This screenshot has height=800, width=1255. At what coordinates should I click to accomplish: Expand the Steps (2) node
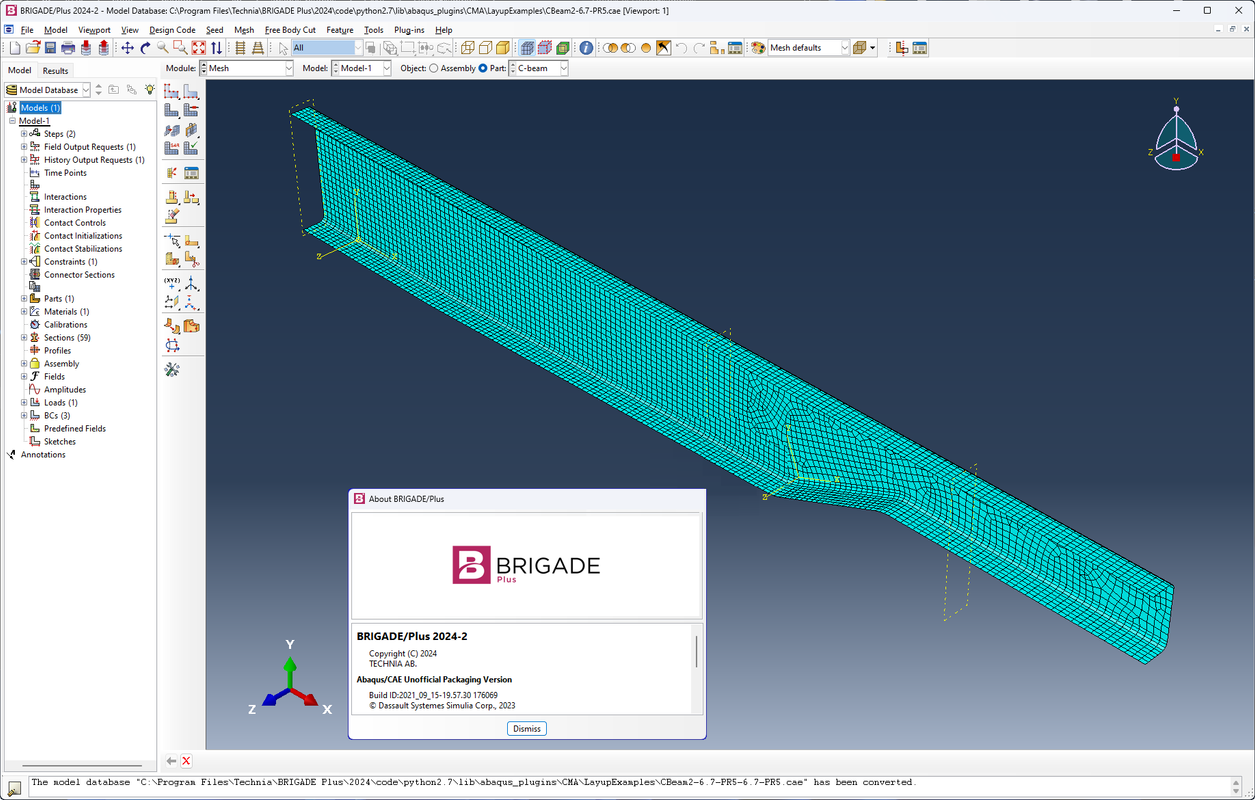pyautogui.click(x=24, y=134)
